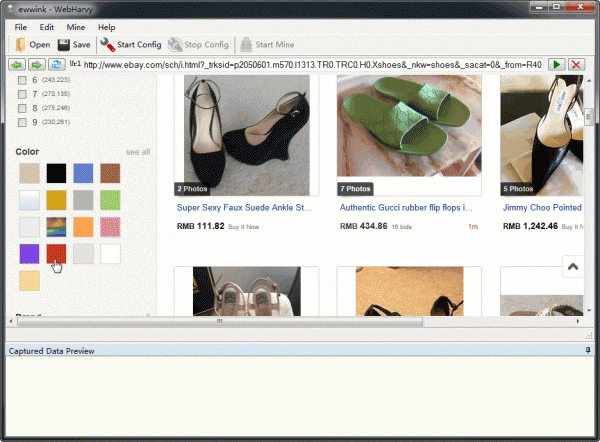Save the configuration with the Save button

pos(74,45)
